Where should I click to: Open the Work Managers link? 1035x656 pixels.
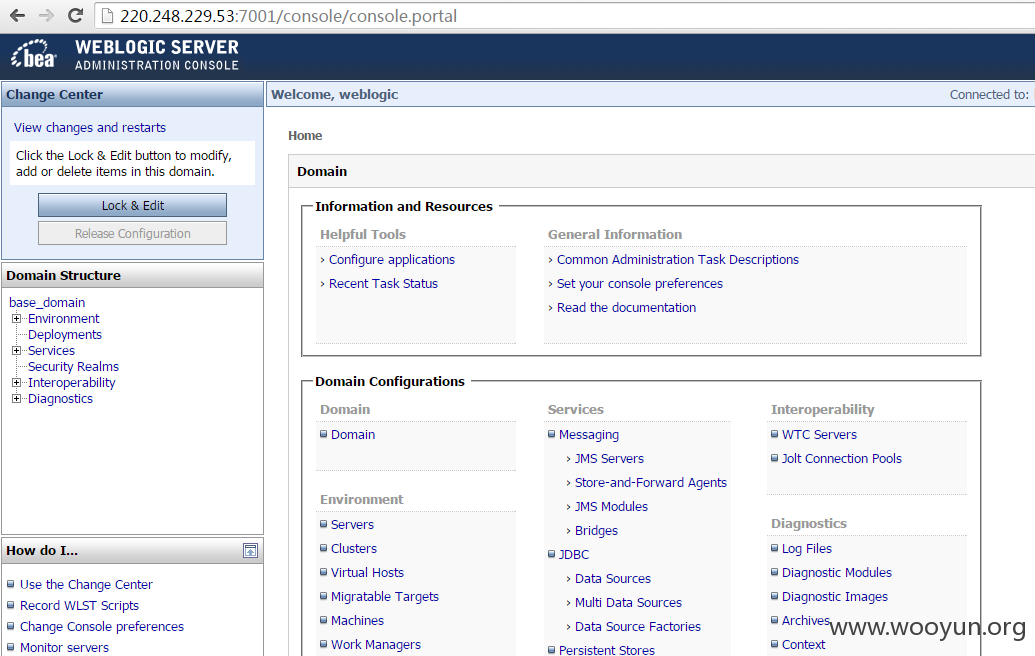tap(376, 645)
